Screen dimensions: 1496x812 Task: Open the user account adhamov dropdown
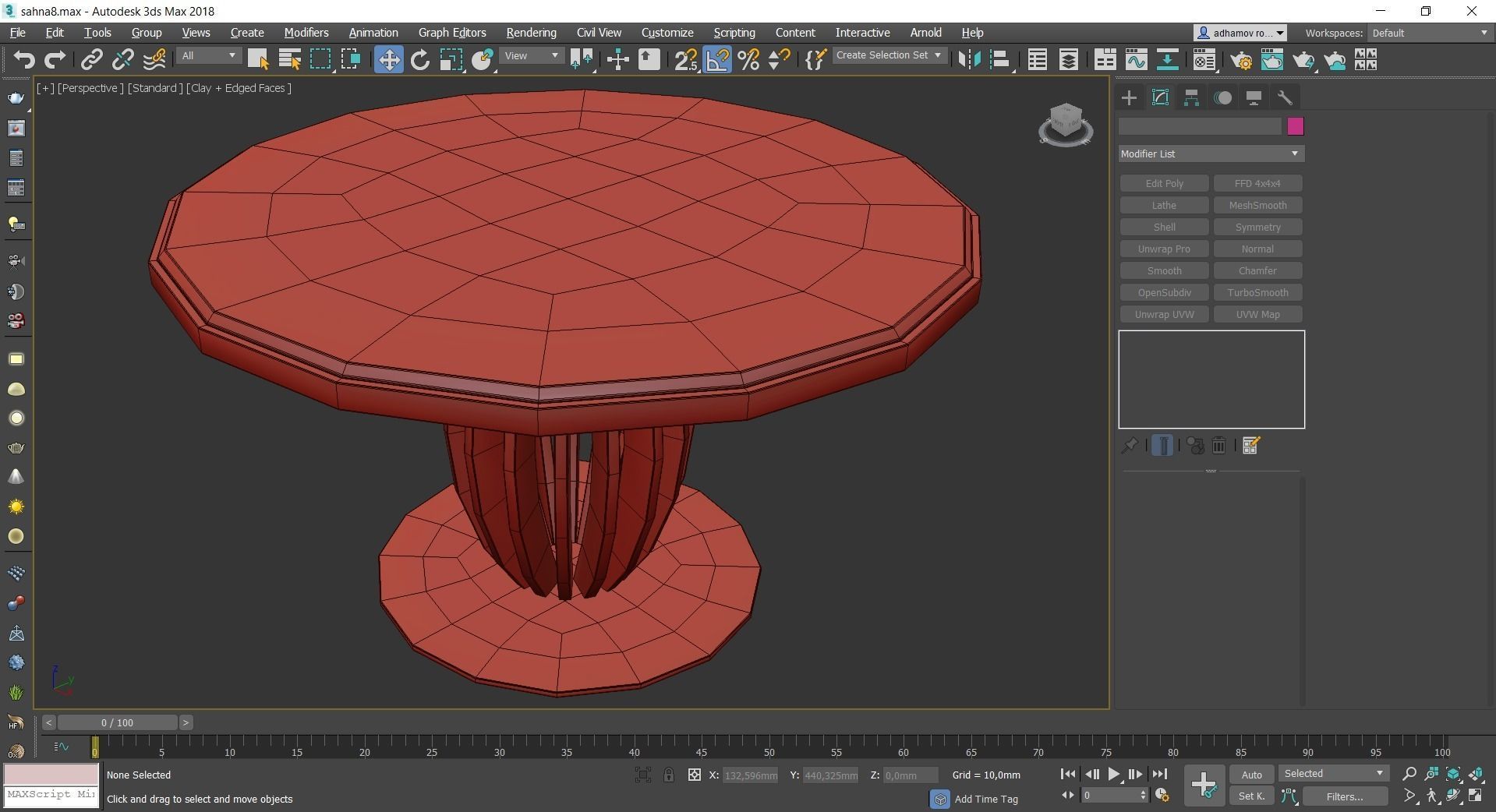pyautogui.click(x=1240, y=33)
